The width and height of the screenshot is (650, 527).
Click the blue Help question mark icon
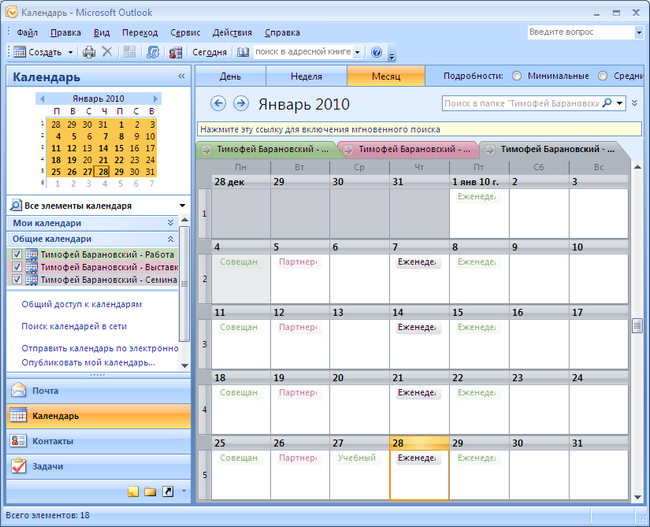pyautogui.click(x=376, y=52)
